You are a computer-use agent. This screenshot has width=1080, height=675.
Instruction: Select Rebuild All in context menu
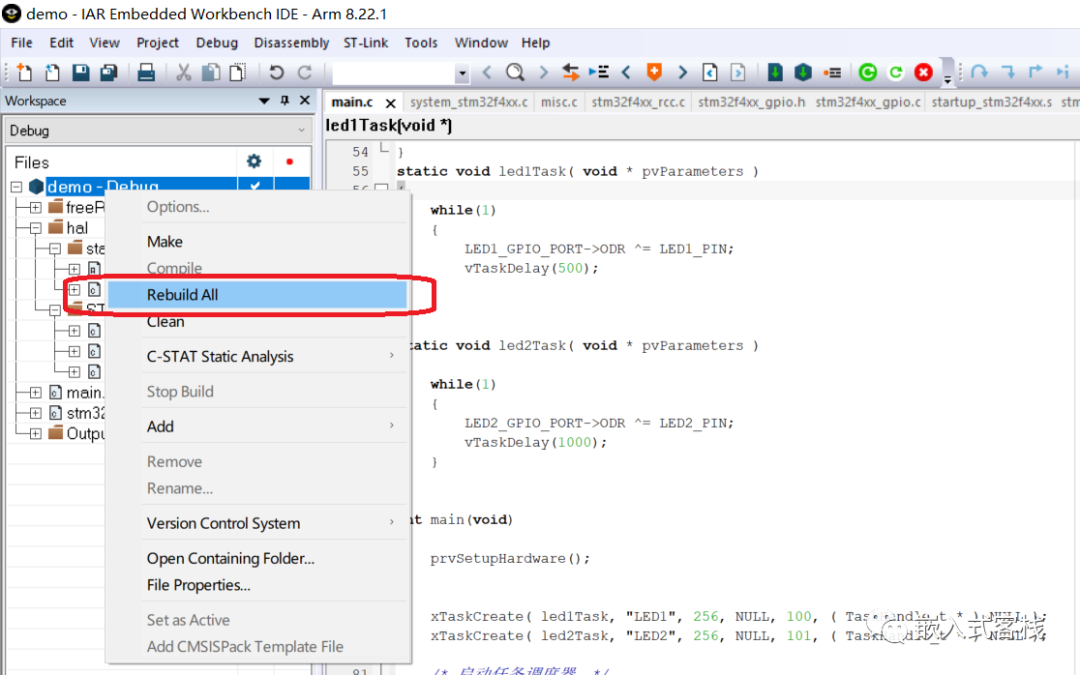[258, 295]
